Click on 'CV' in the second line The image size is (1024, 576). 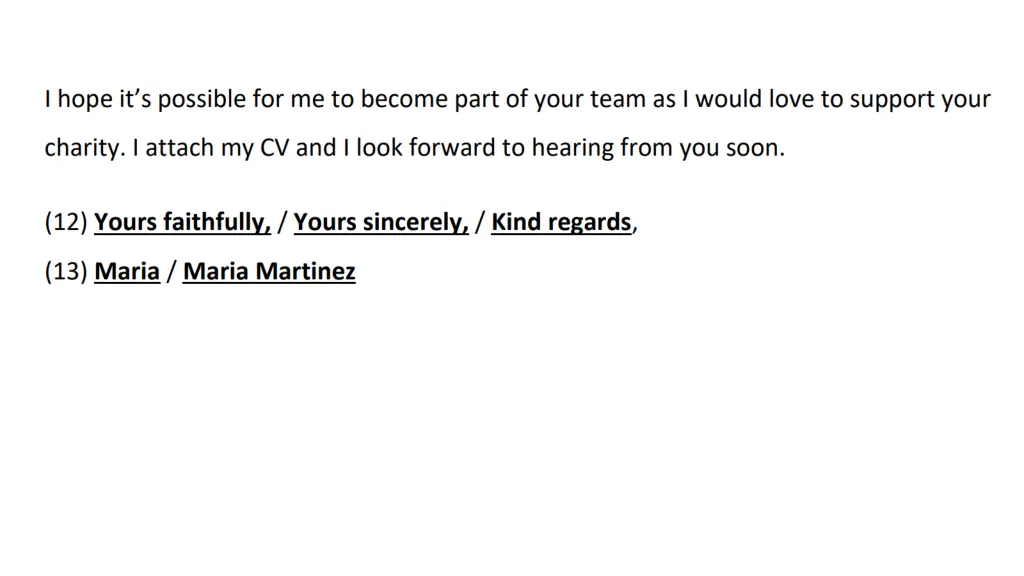point(274,148)
